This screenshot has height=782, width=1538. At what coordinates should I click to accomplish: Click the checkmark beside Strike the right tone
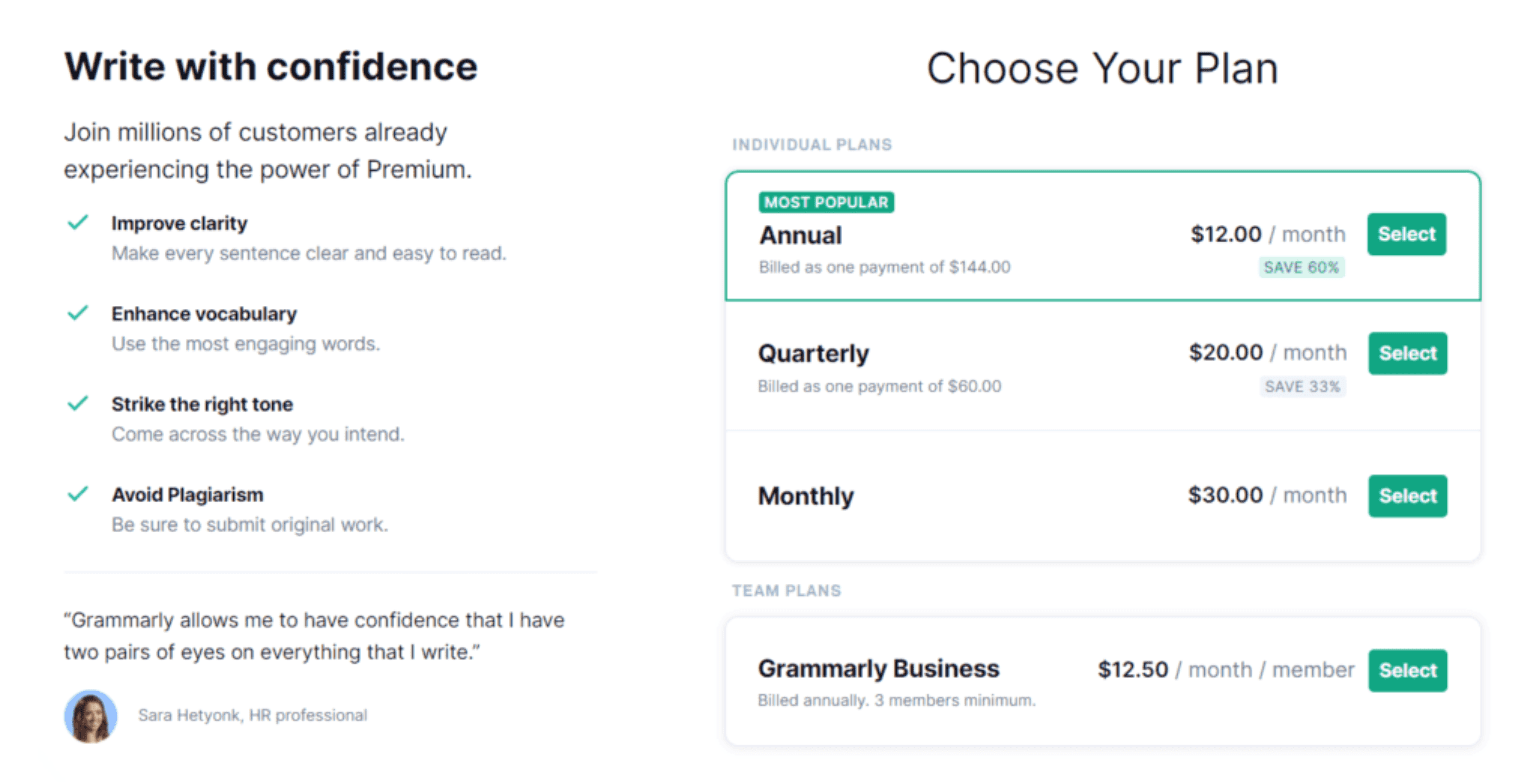[x=78, y=403]
